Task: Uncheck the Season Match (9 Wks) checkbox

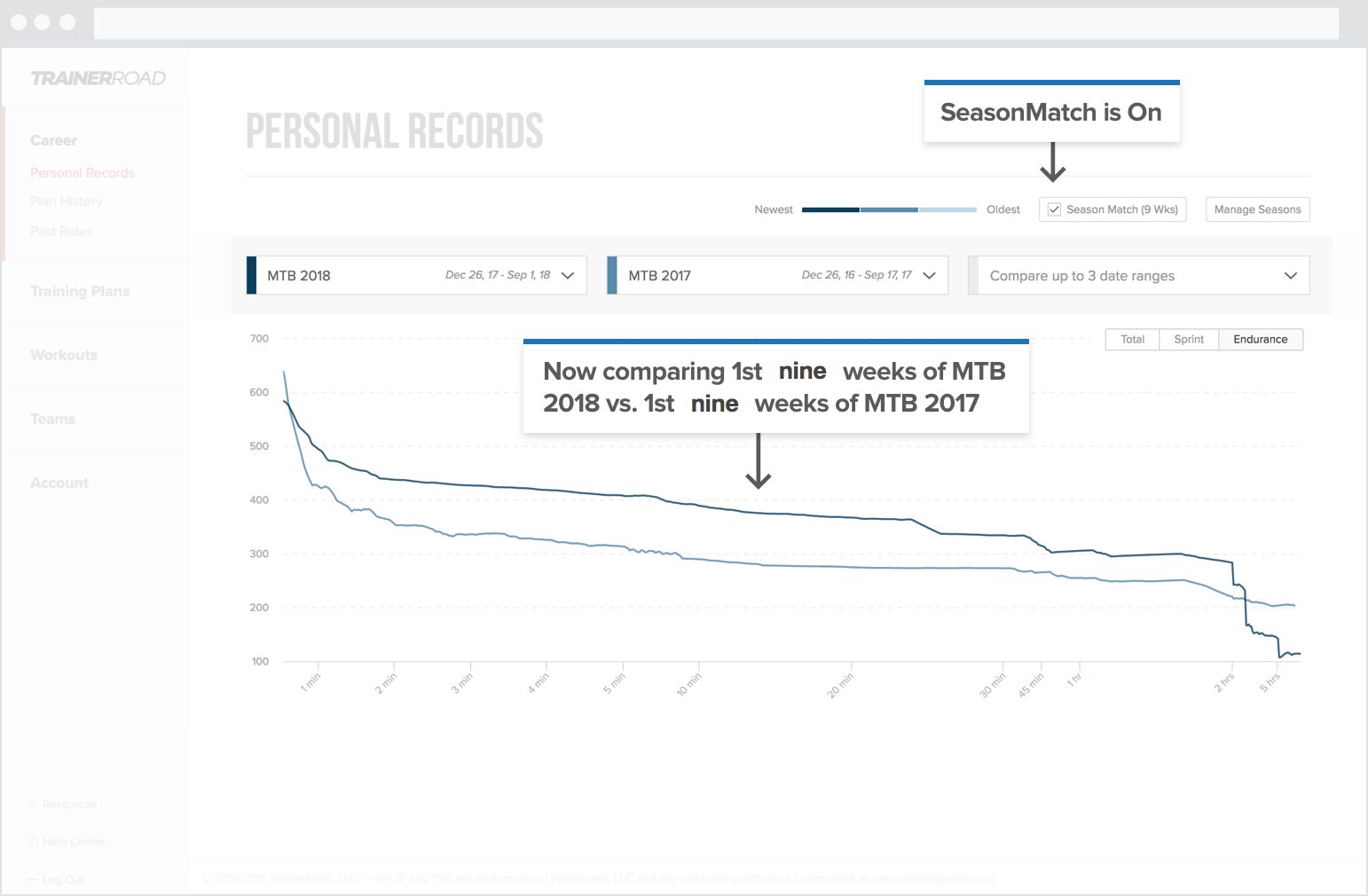Action: coord(1054,209)
